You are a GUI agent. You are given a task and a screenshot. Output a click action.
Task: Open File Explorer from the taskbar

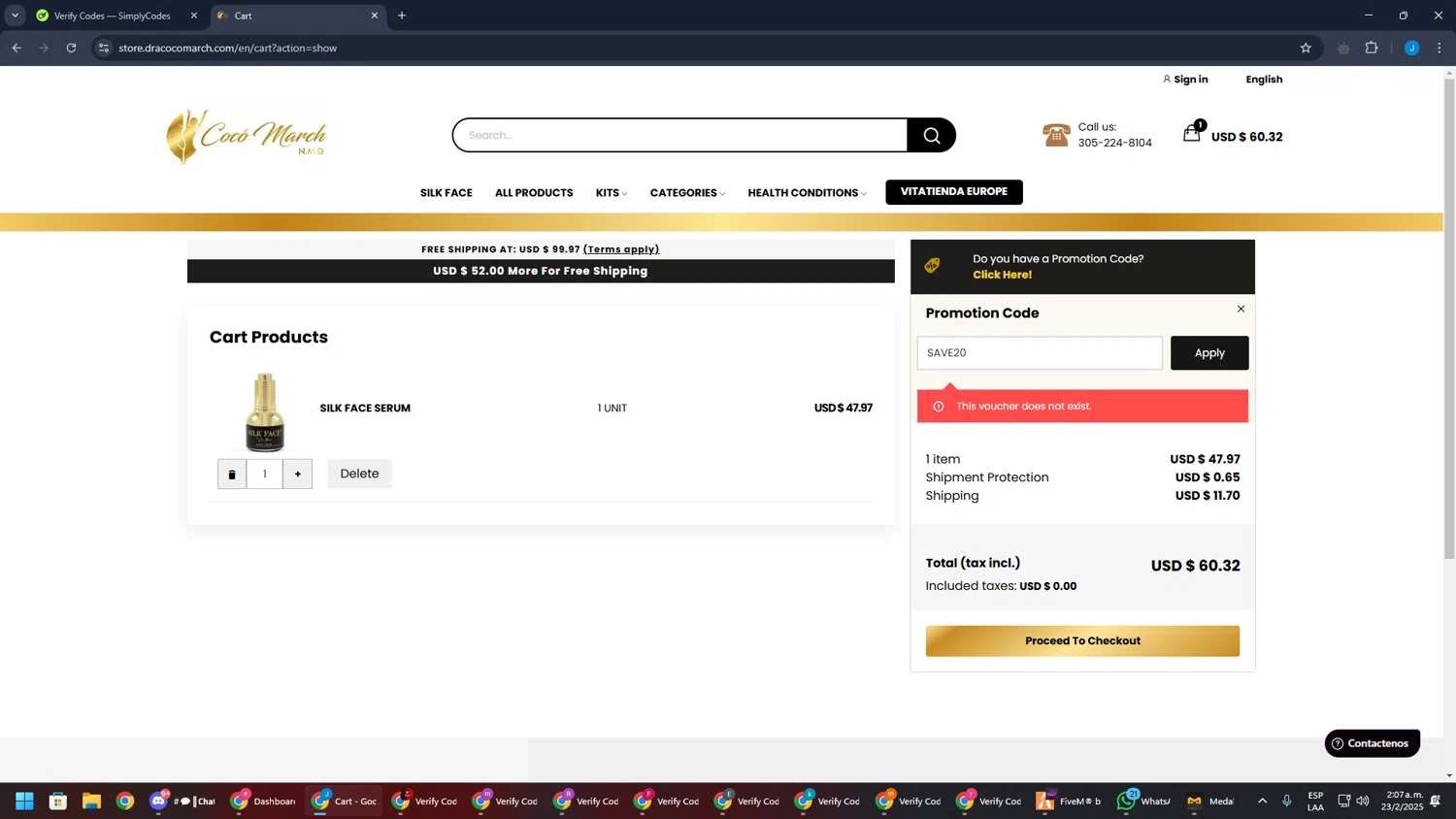click(x=91, y=801)
